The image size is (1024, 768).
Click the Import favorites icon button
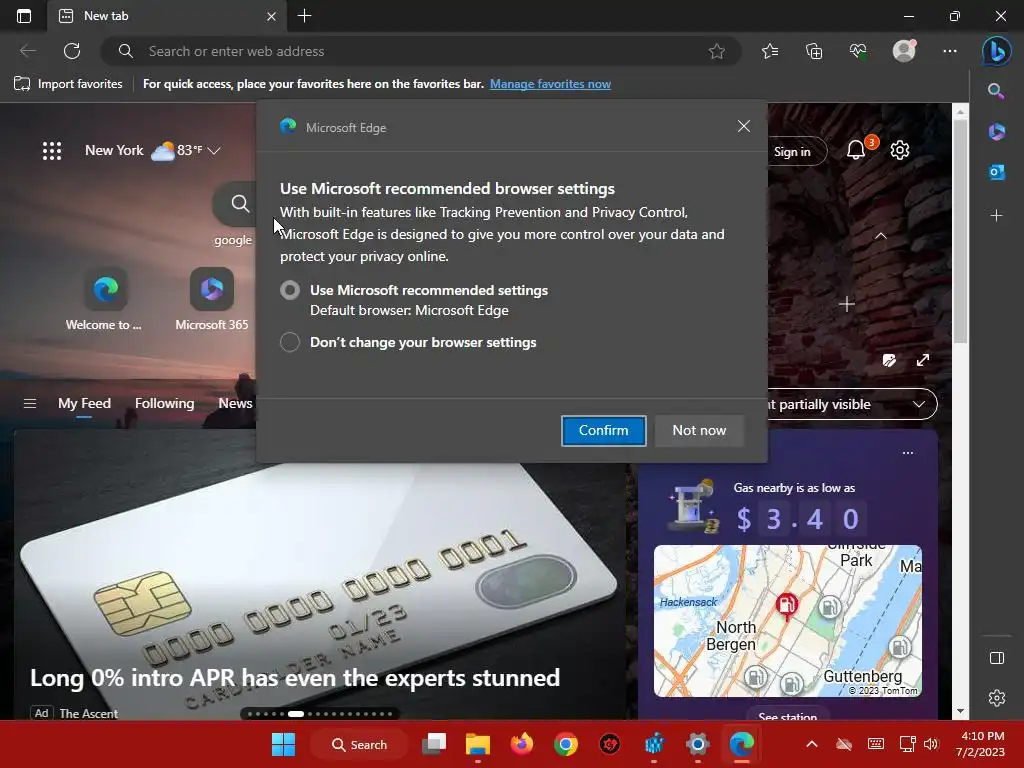68,84
